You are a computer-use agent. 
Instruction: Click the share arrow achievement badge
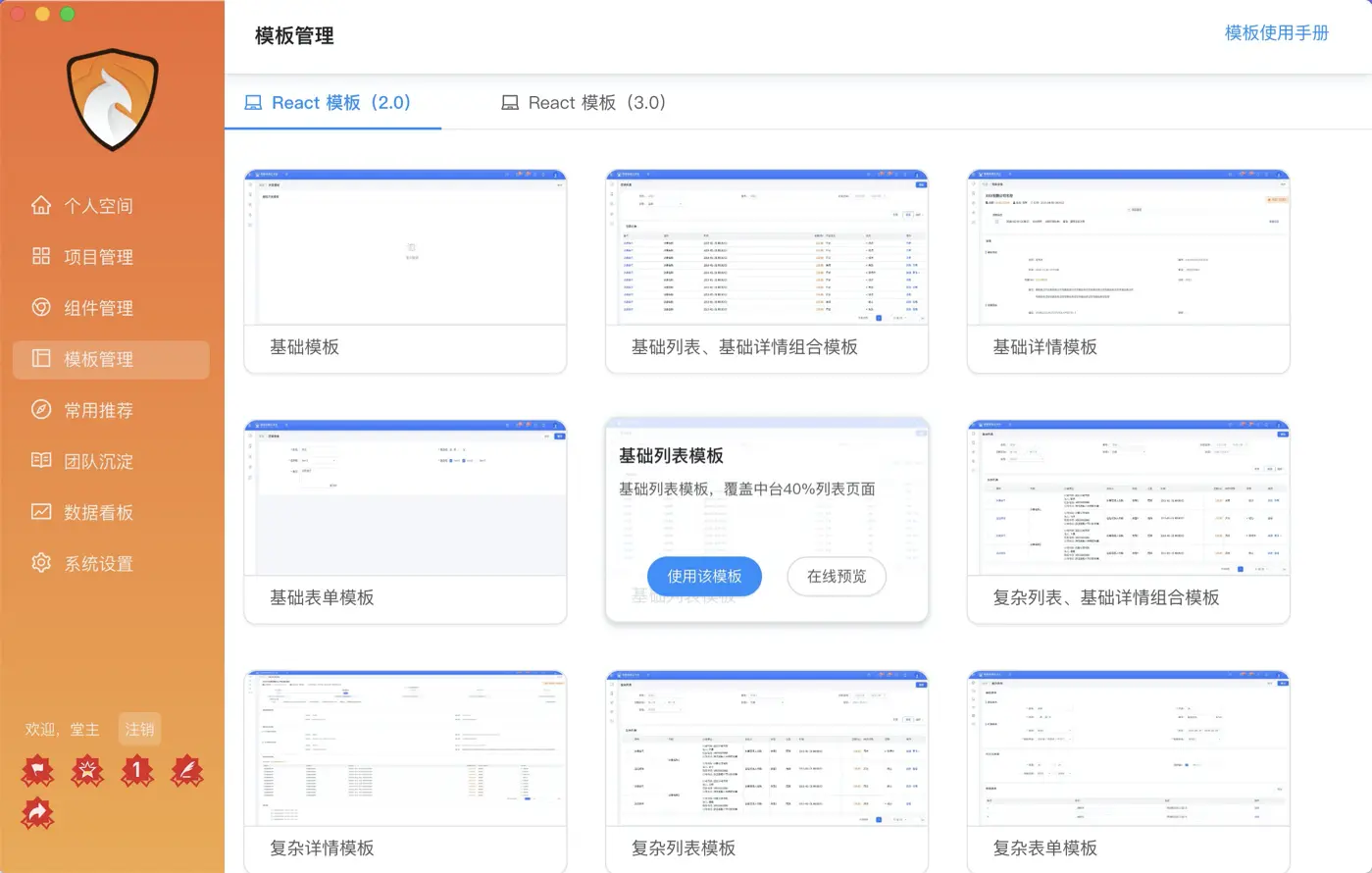tap(37, 813)
